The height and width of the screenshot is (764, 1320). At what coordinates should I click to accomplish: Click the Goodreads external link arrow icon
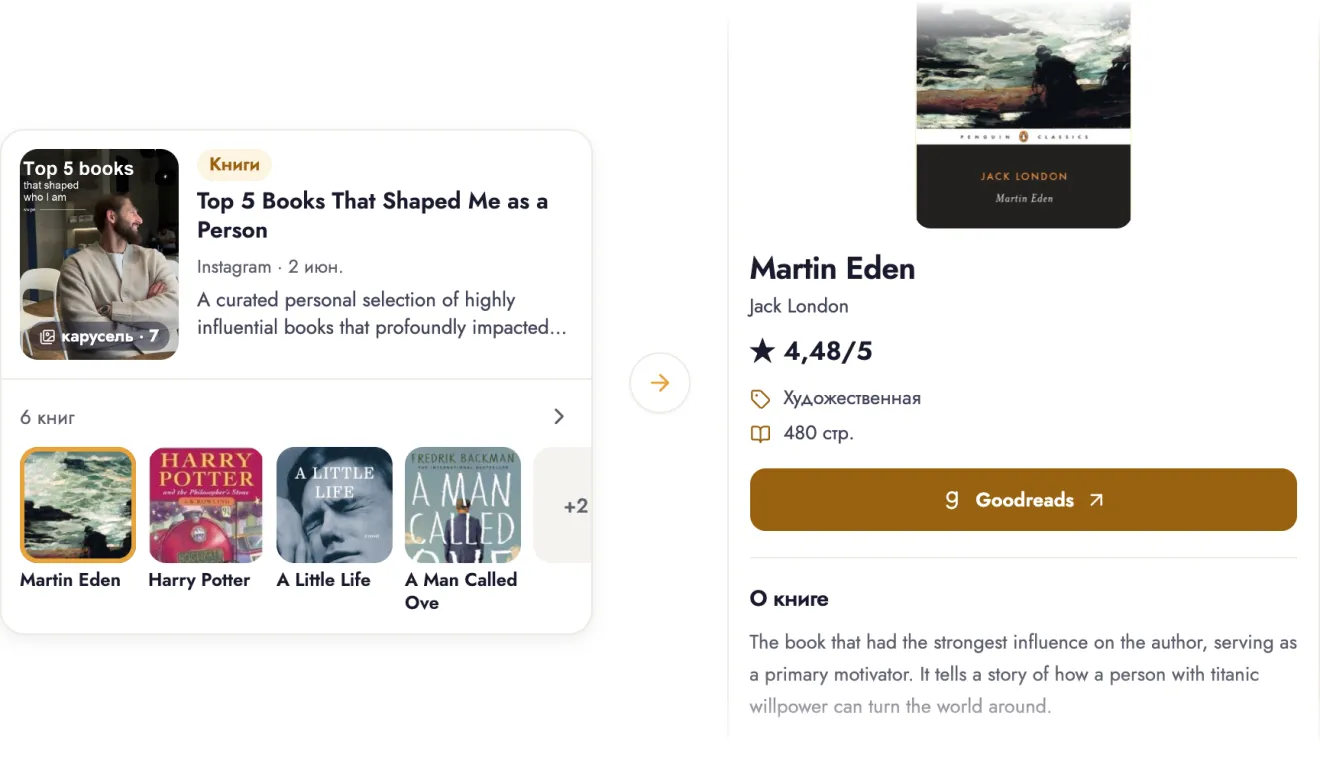point(1096,500)
